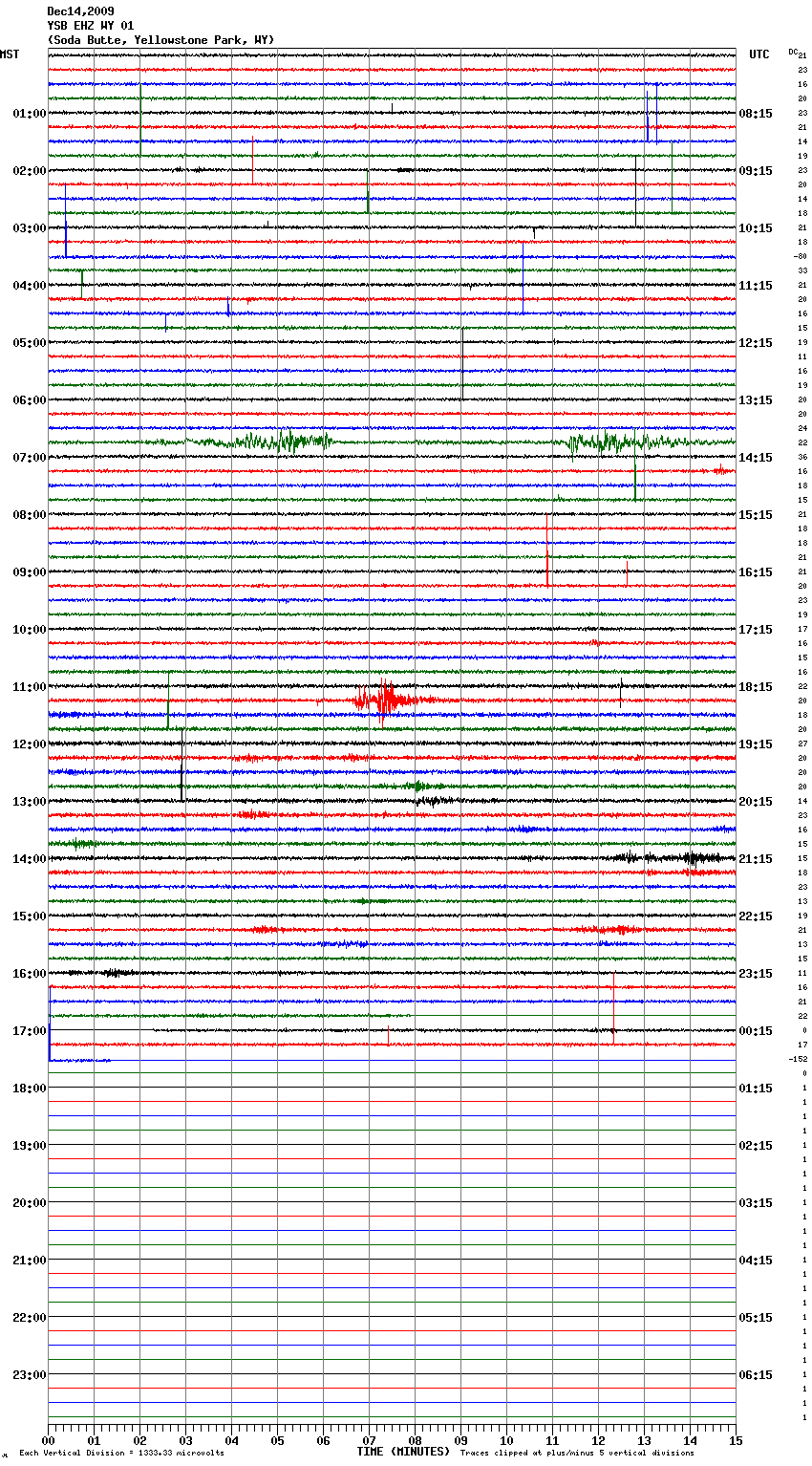Click the 00 tick on the minutes axis
This screenshot has width=812, height=1466.
pos(49,1440)
